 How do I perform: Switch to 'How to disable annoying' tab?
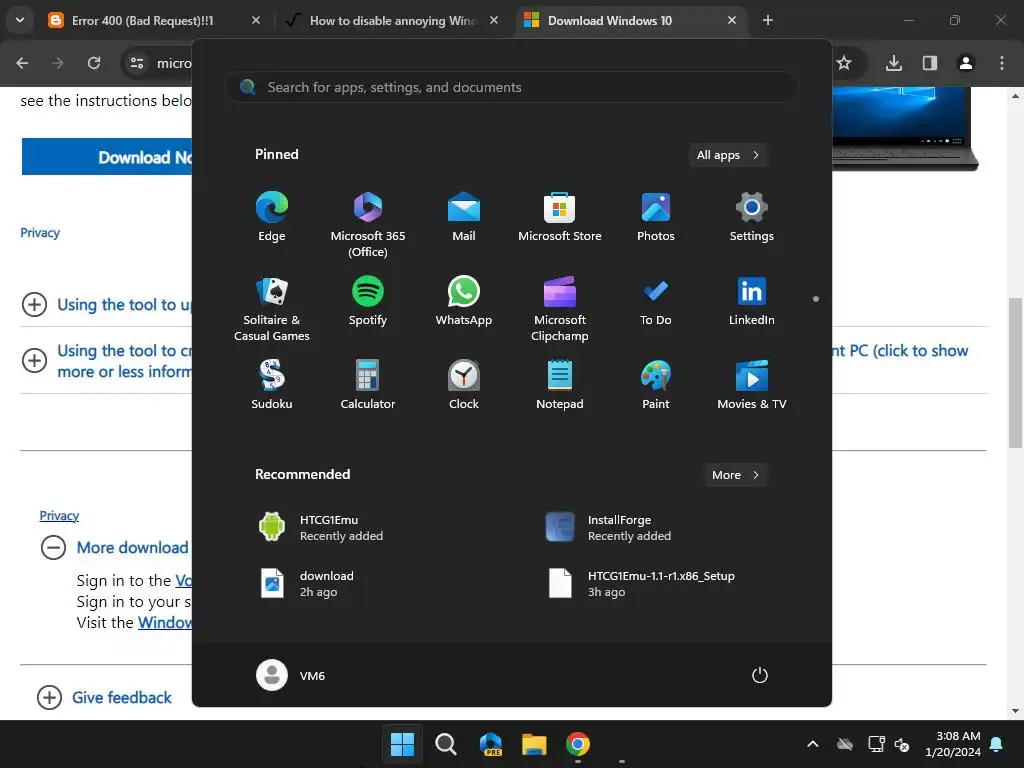(x=392, y=20)
